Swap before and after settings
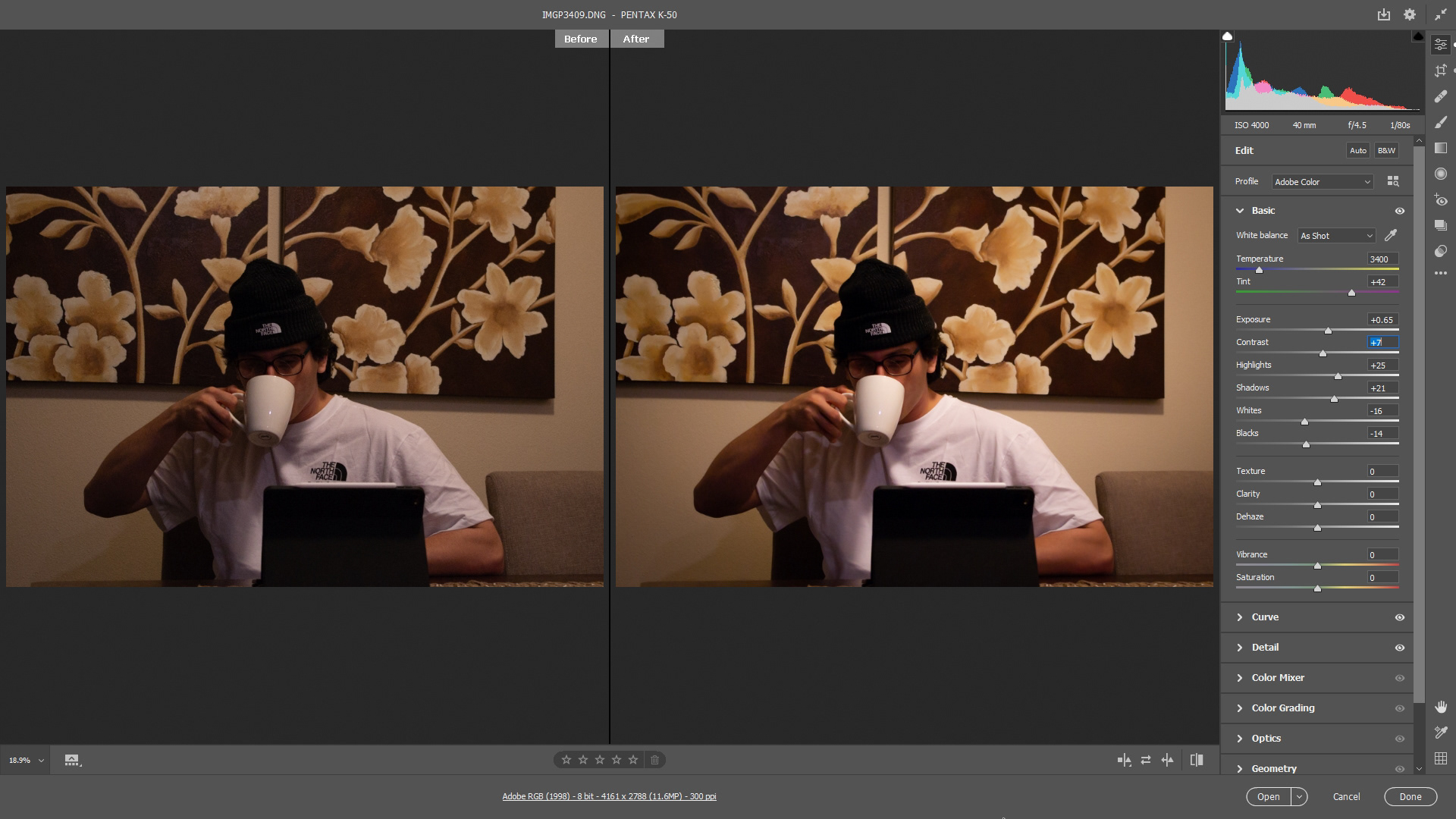Viewport: 1456px width, 819px height. pos(1146,760)
